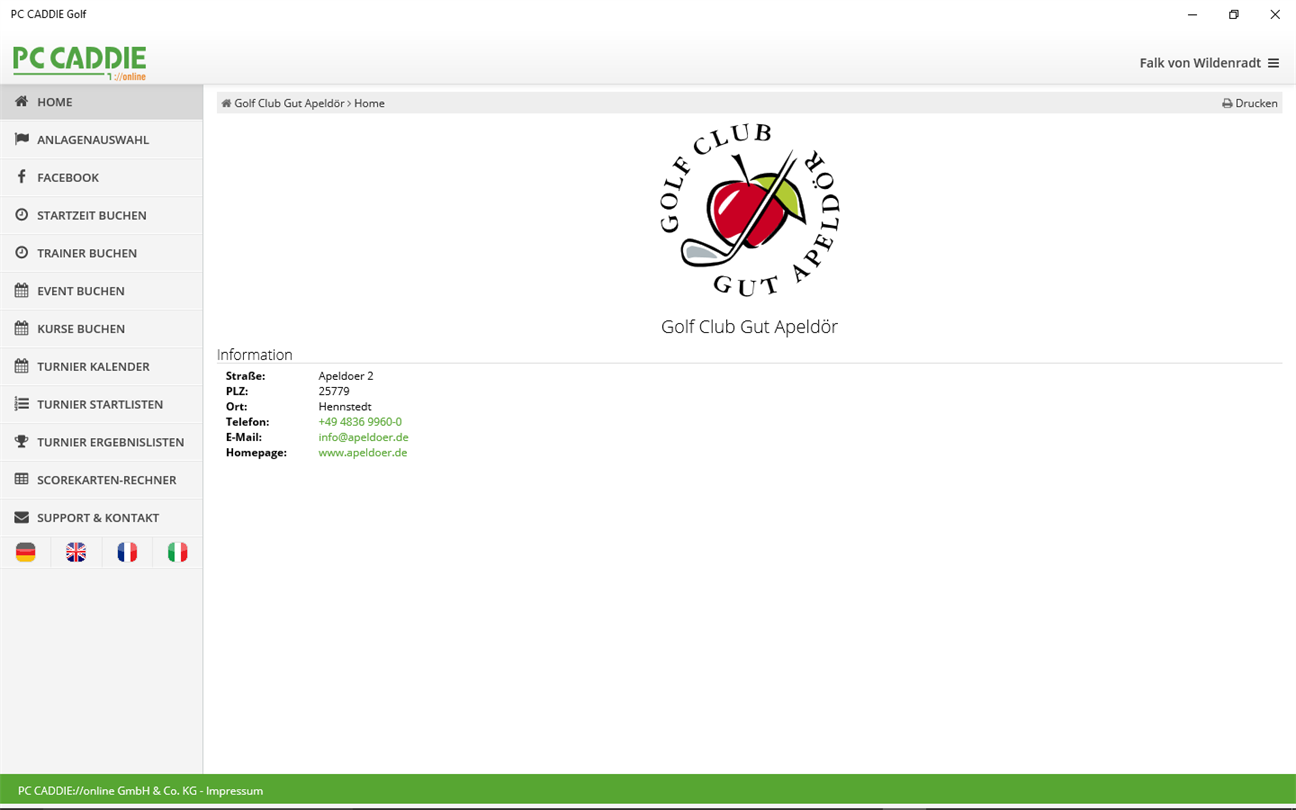Image resolution: width=1296 pixels, height=810 pixels.
Task: Click the list icon beside Turnier Startlisten
Action: click(21, 404)
